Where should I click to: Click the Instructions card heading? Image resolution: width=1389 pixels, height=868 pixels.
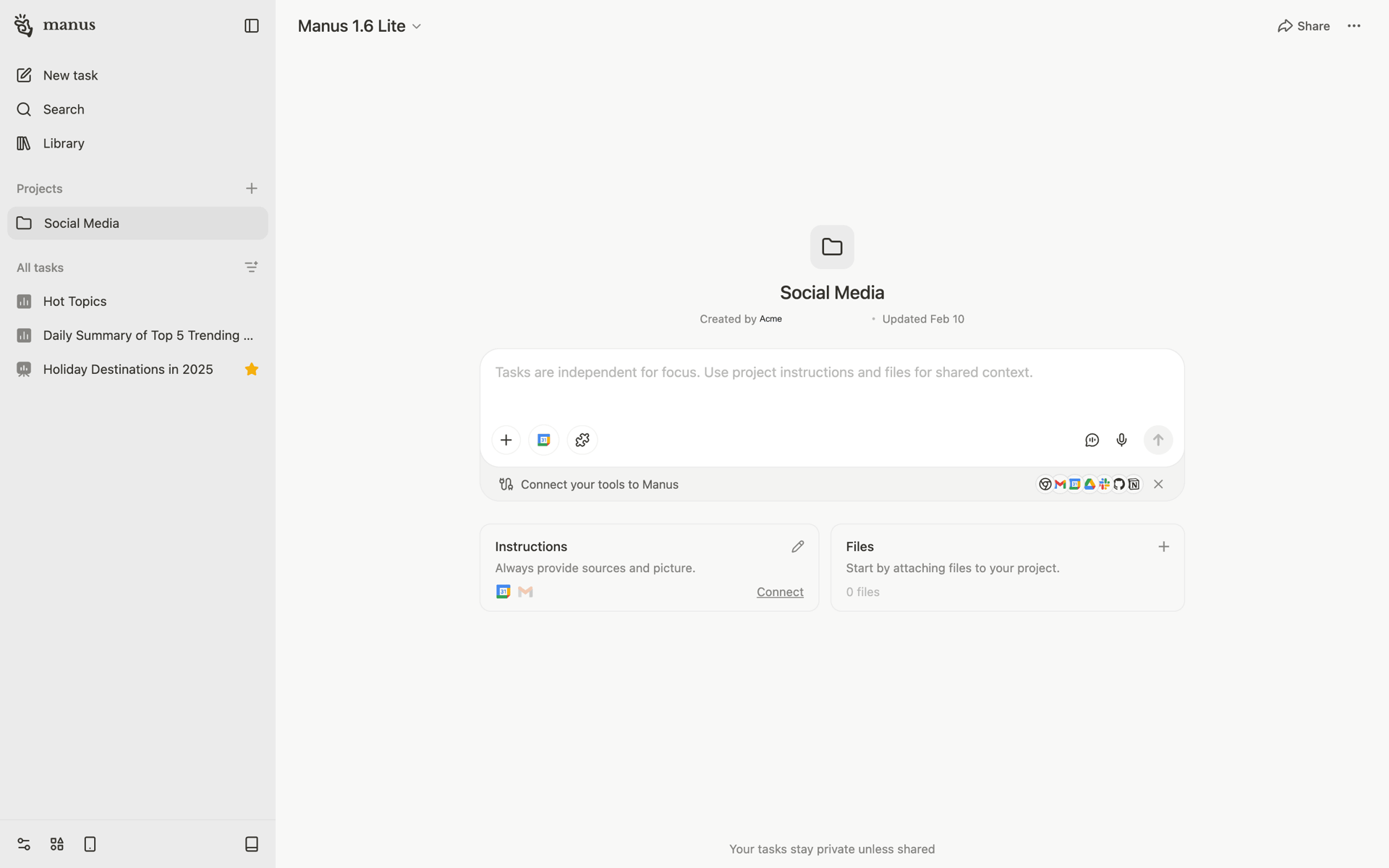531,547
